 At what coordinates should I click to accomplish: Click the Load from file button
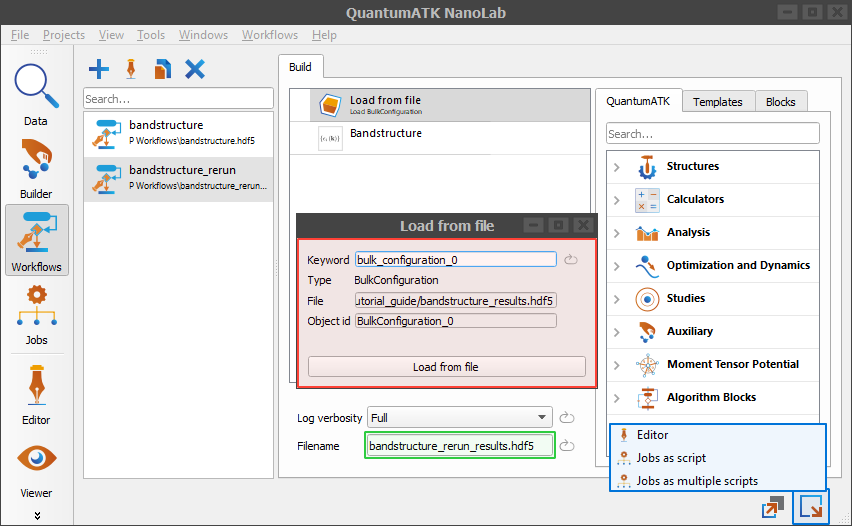[447, 367]
